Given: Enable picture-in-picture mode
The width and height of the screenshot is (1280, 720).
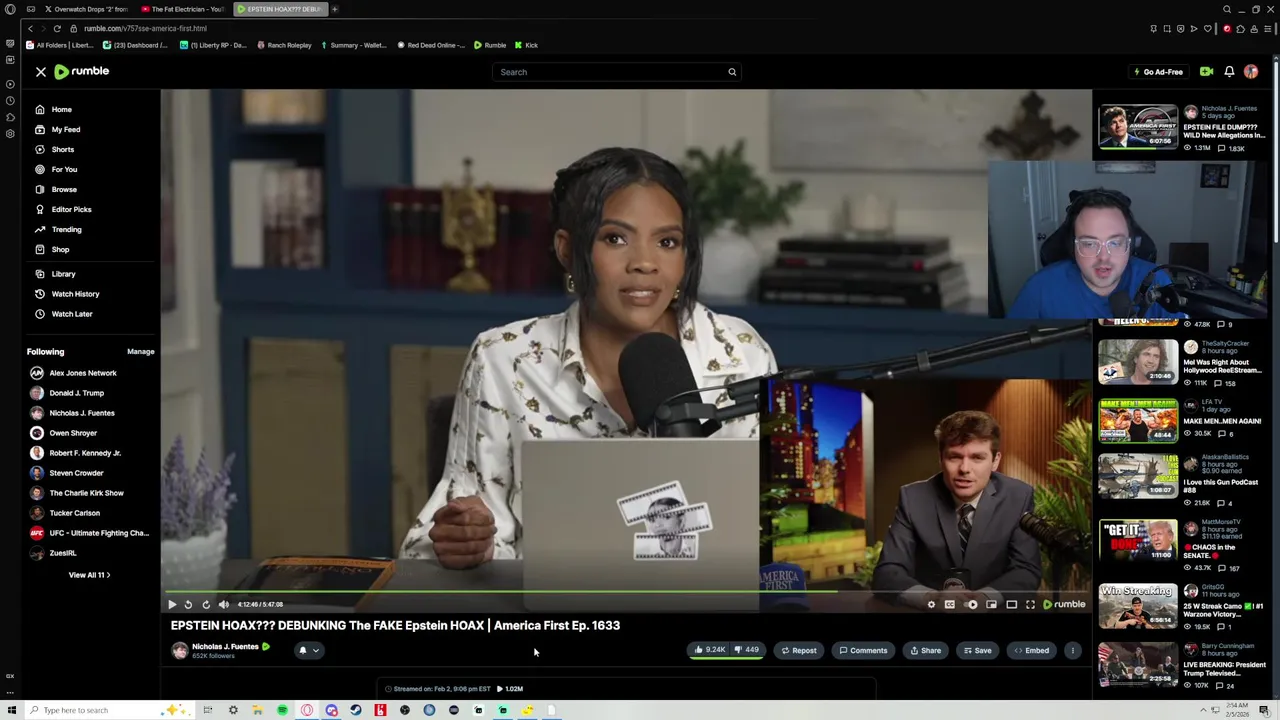Looking at the screenshot, I should (991, 604).
